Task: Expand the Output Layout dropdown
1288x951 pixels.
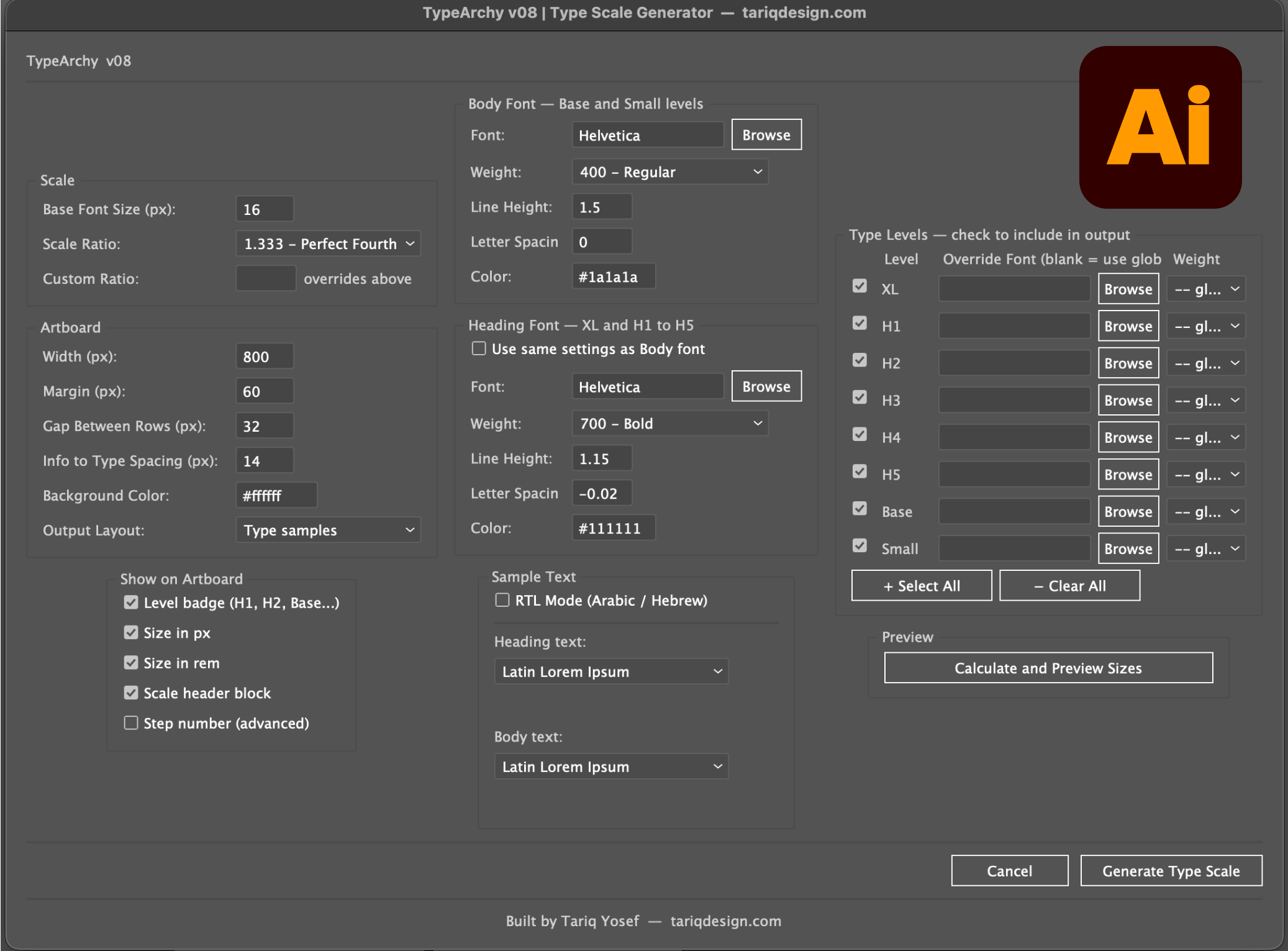Action: click(328, 530)
